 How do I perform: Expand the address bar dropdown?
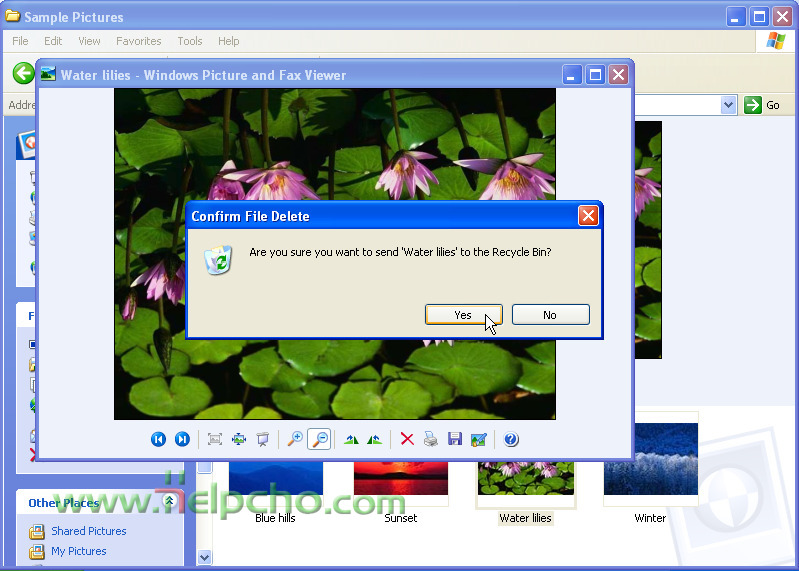(x=728, y=105)
